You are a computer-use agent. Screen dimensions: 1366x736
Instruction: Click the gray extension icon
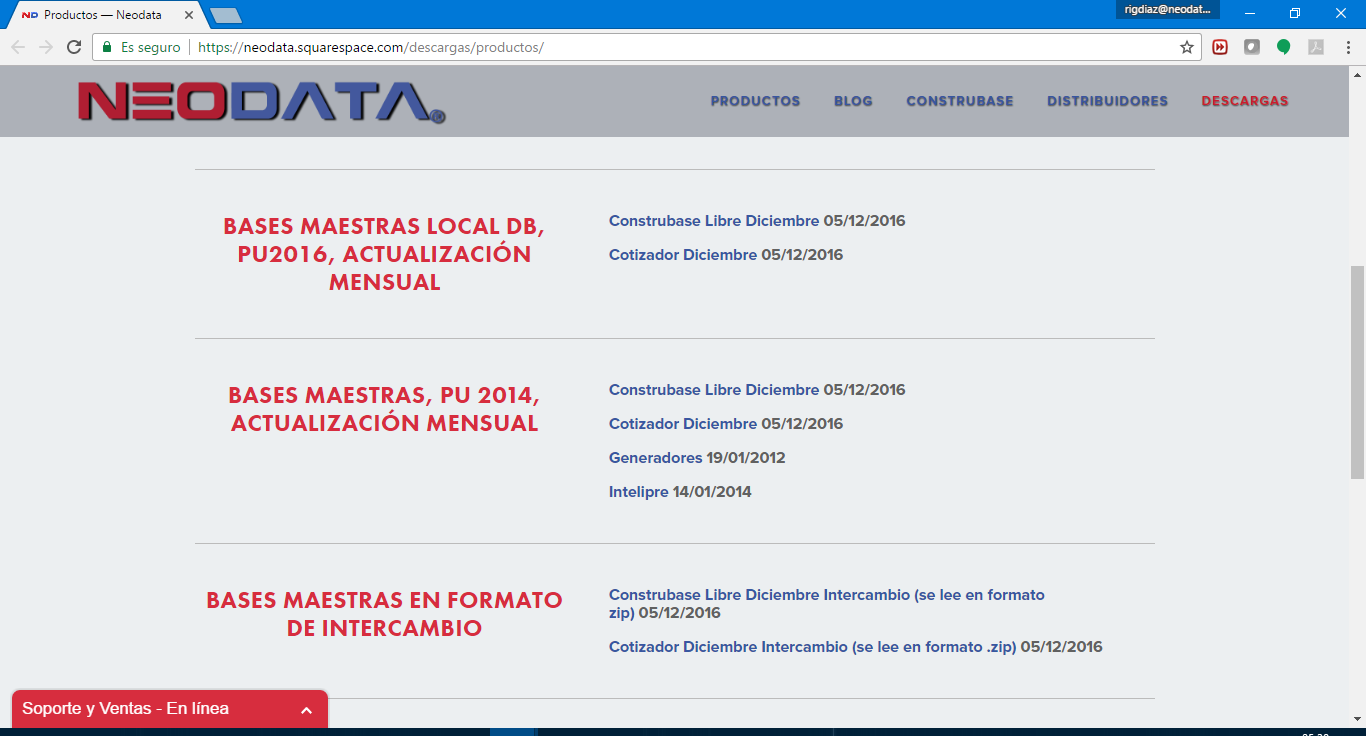[1252, 46]
